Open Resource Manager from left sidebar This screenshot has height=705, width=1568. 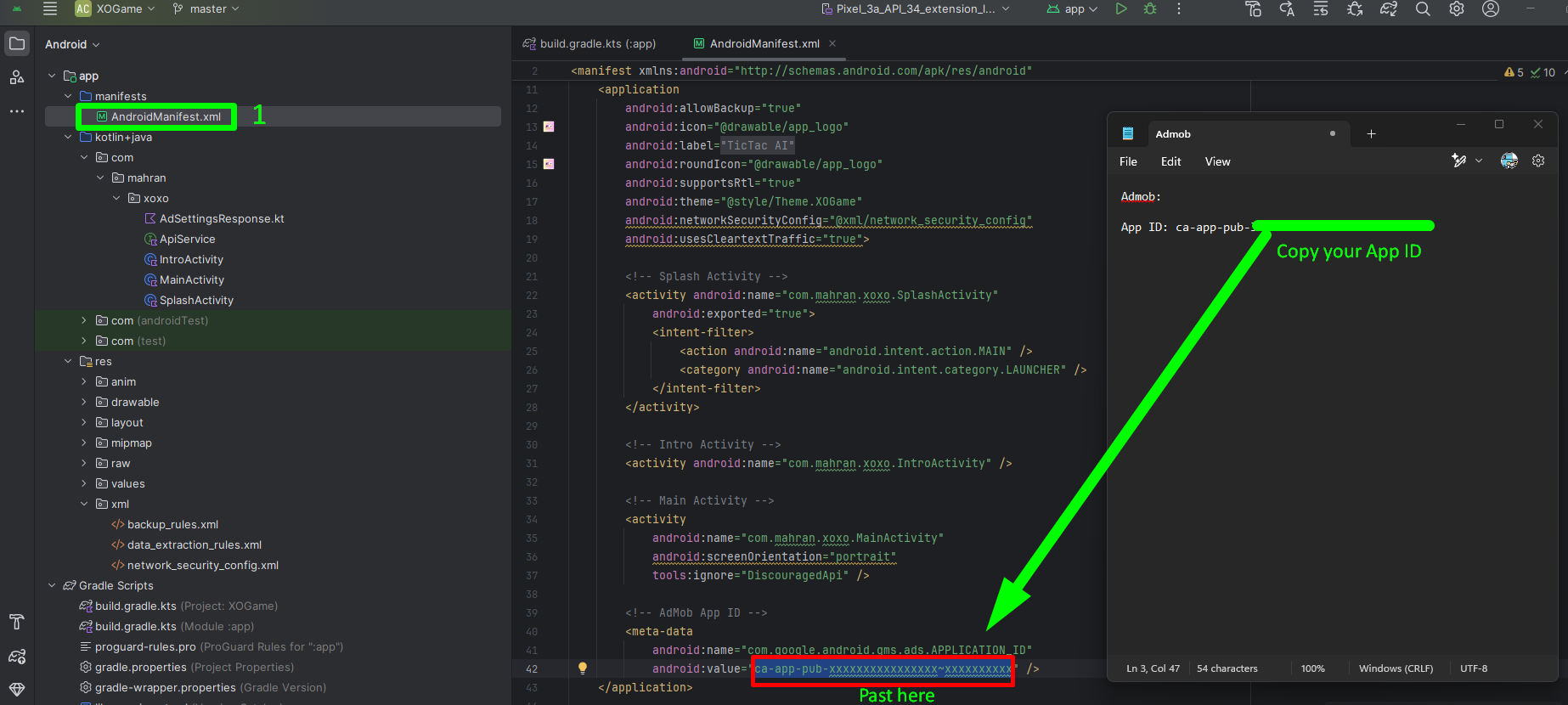(x=17, y=77)
